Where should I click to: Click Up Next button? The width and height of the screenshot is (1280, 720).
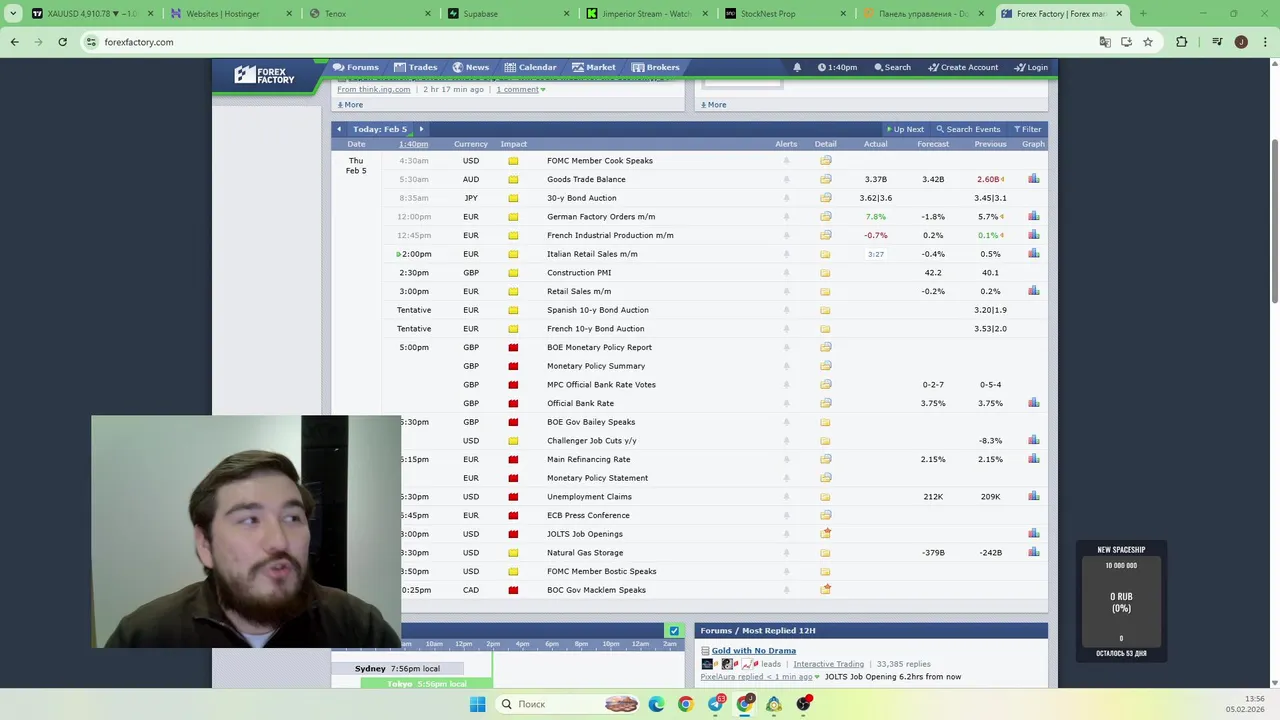pos(905,129)
